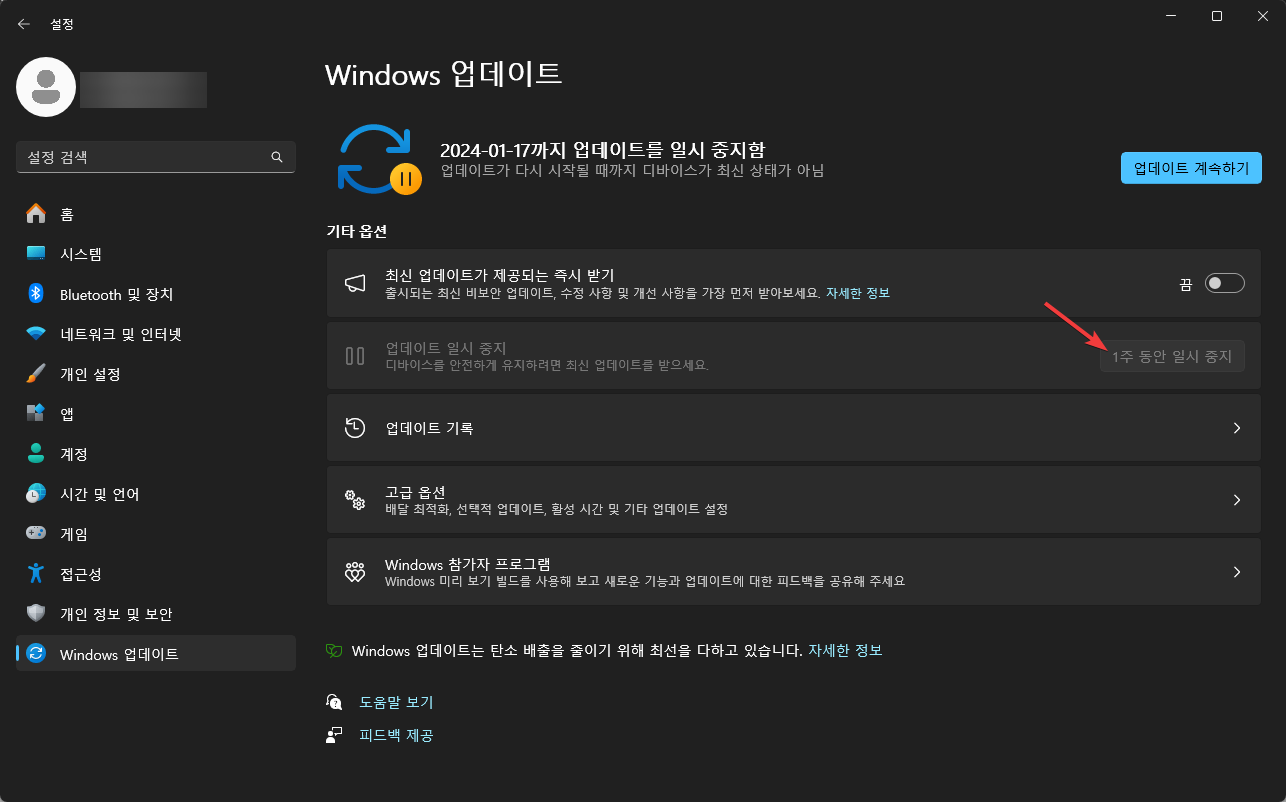Click the update history clock icon

click(355, 428)
